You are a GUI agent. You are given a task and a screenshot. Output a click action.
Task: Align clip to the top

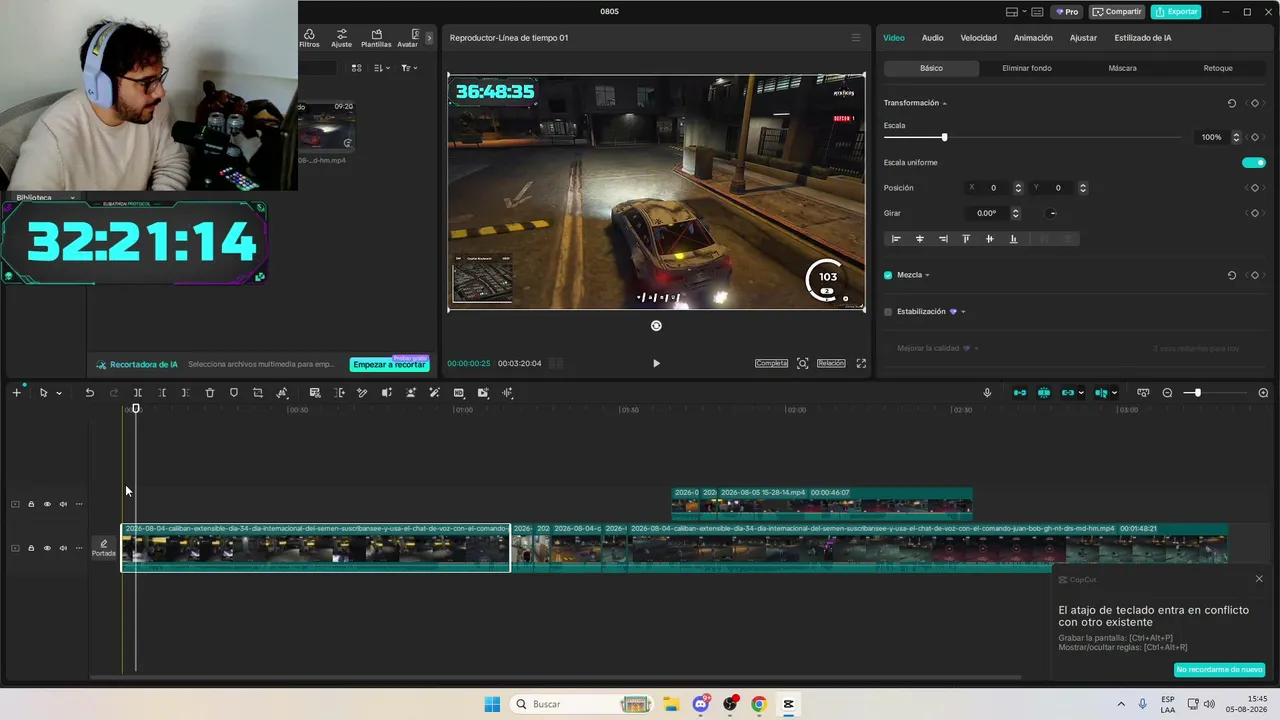pyautogui.click(x=966, y=239)
